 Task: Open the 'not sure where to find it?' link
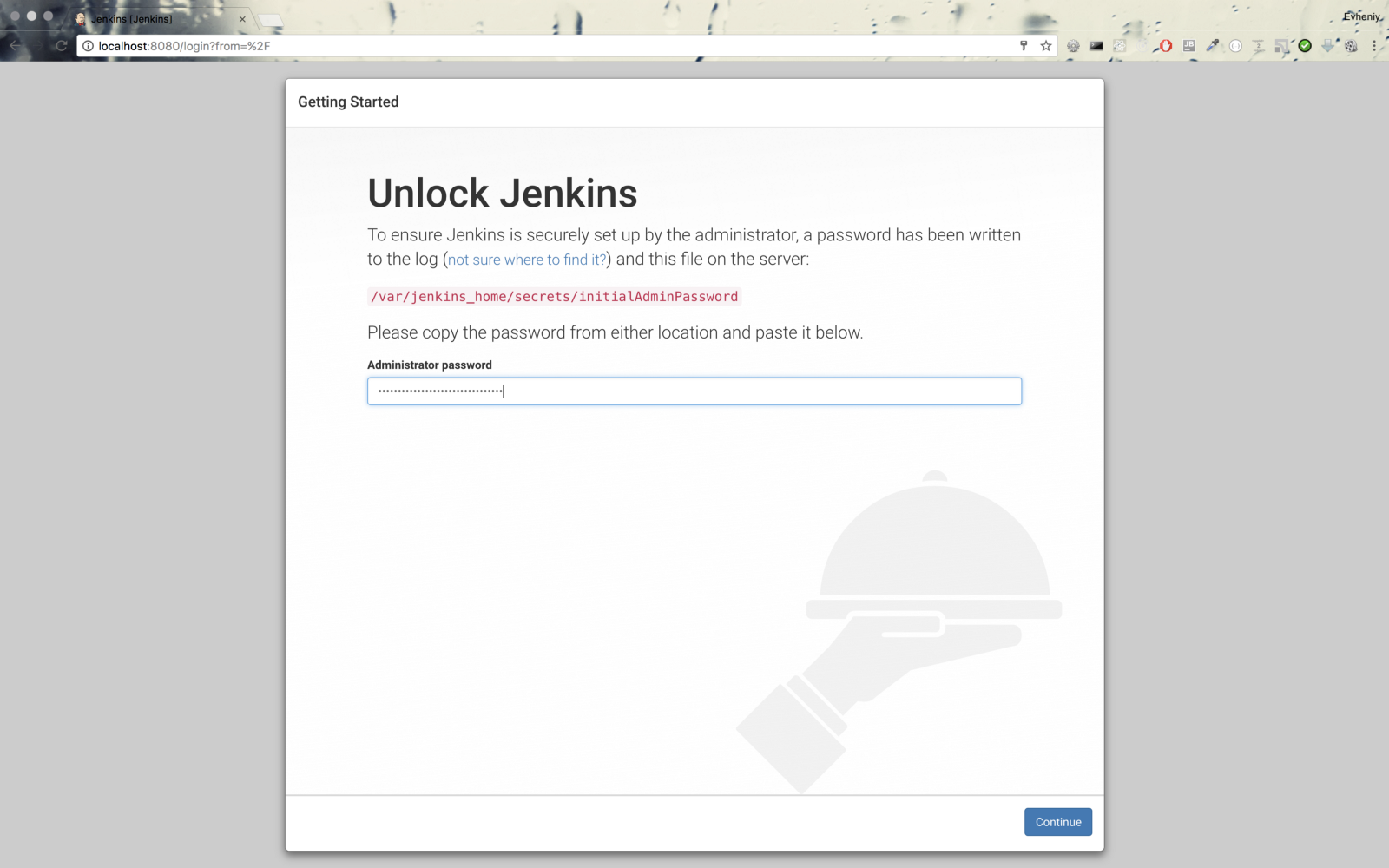click(527, 260)
